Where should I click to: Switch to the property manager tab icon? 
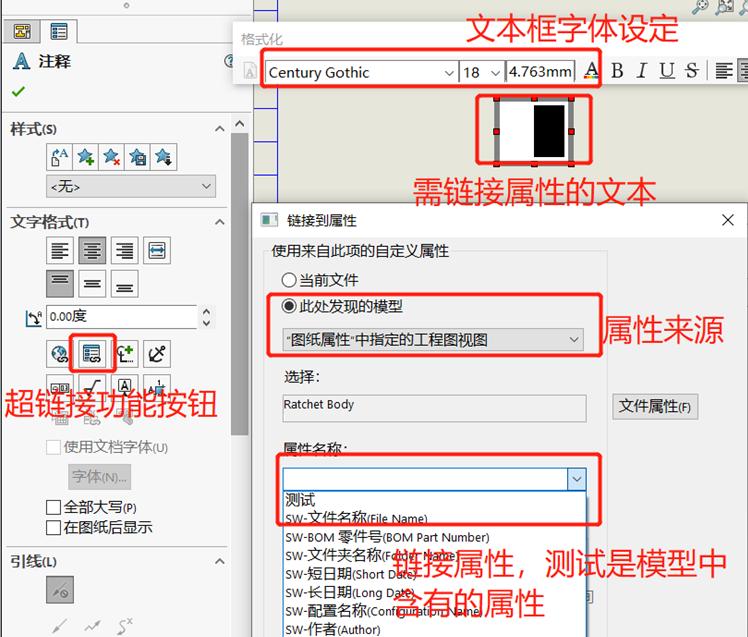[x=59, y=31]
